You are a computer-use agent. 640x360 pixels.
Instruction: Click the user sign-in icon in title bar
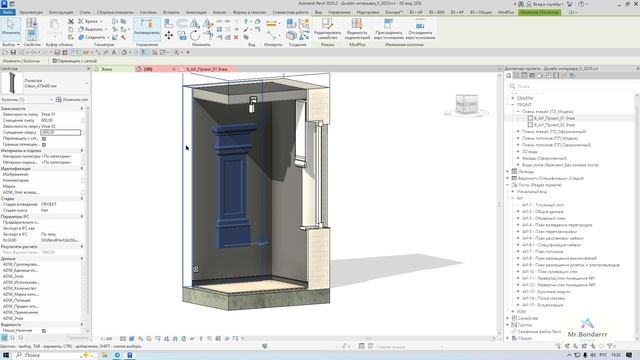click(x=529, y=4)
